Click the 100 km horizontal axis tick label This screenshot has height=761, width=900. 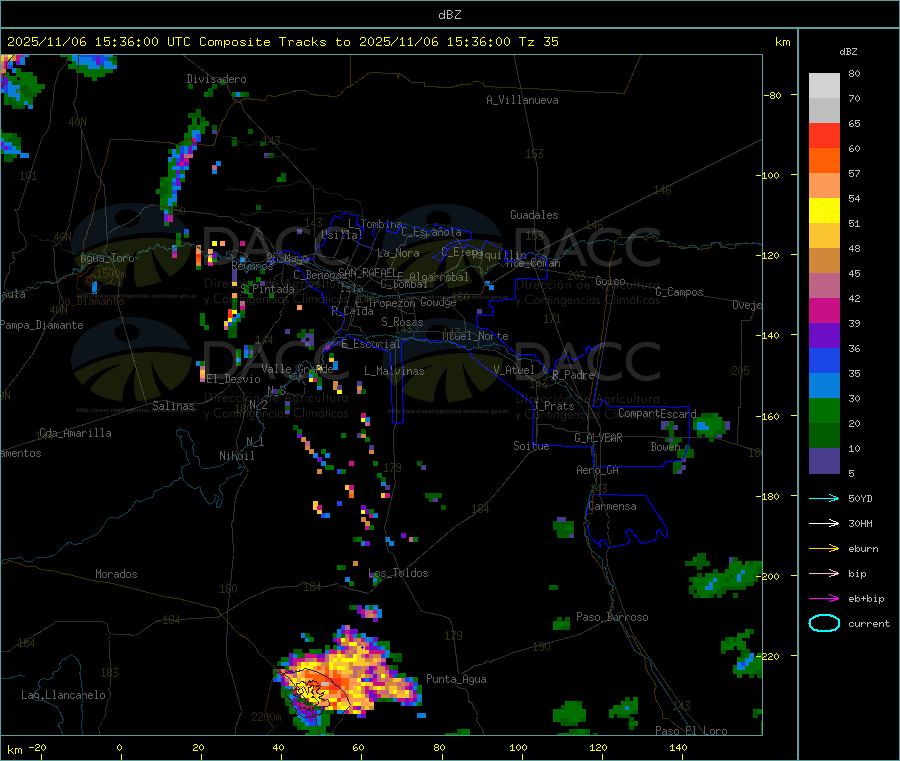click(x=518, y=747)
